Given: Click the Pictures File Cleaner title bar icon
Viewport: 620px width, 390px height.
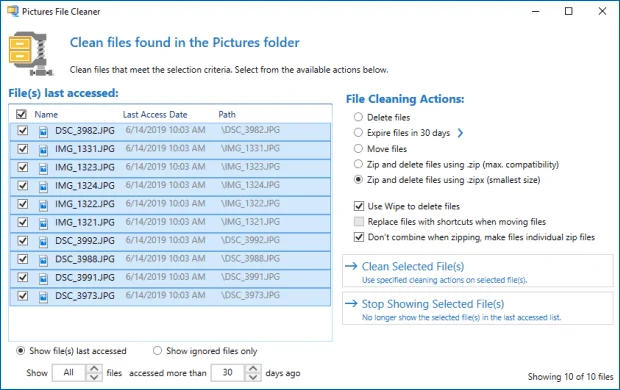Looking at the screenshot, I should 13,11.
